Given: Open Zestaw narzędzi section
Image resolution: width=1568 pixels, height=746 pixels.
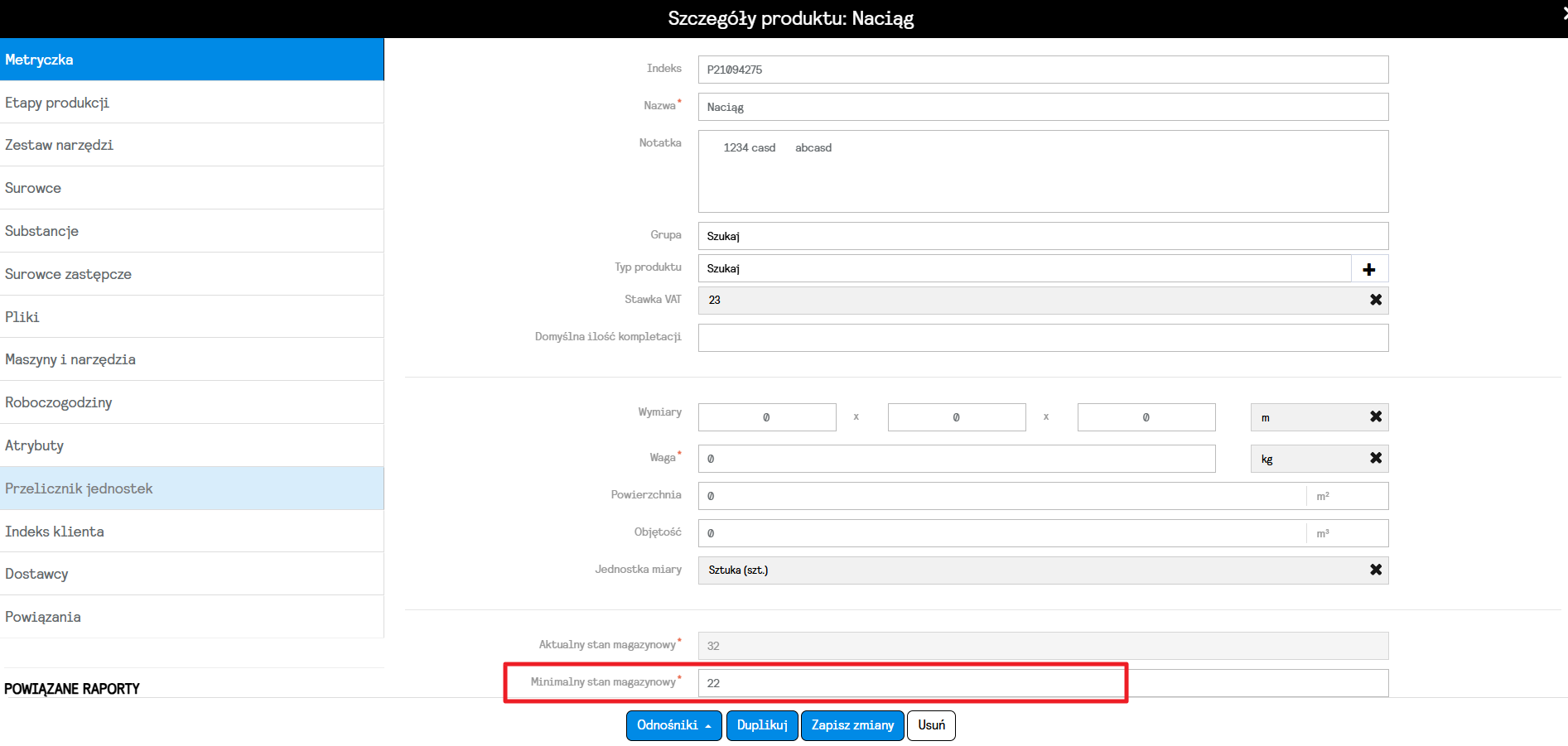Looking at the screenshot, I should (x=191, y=145).
